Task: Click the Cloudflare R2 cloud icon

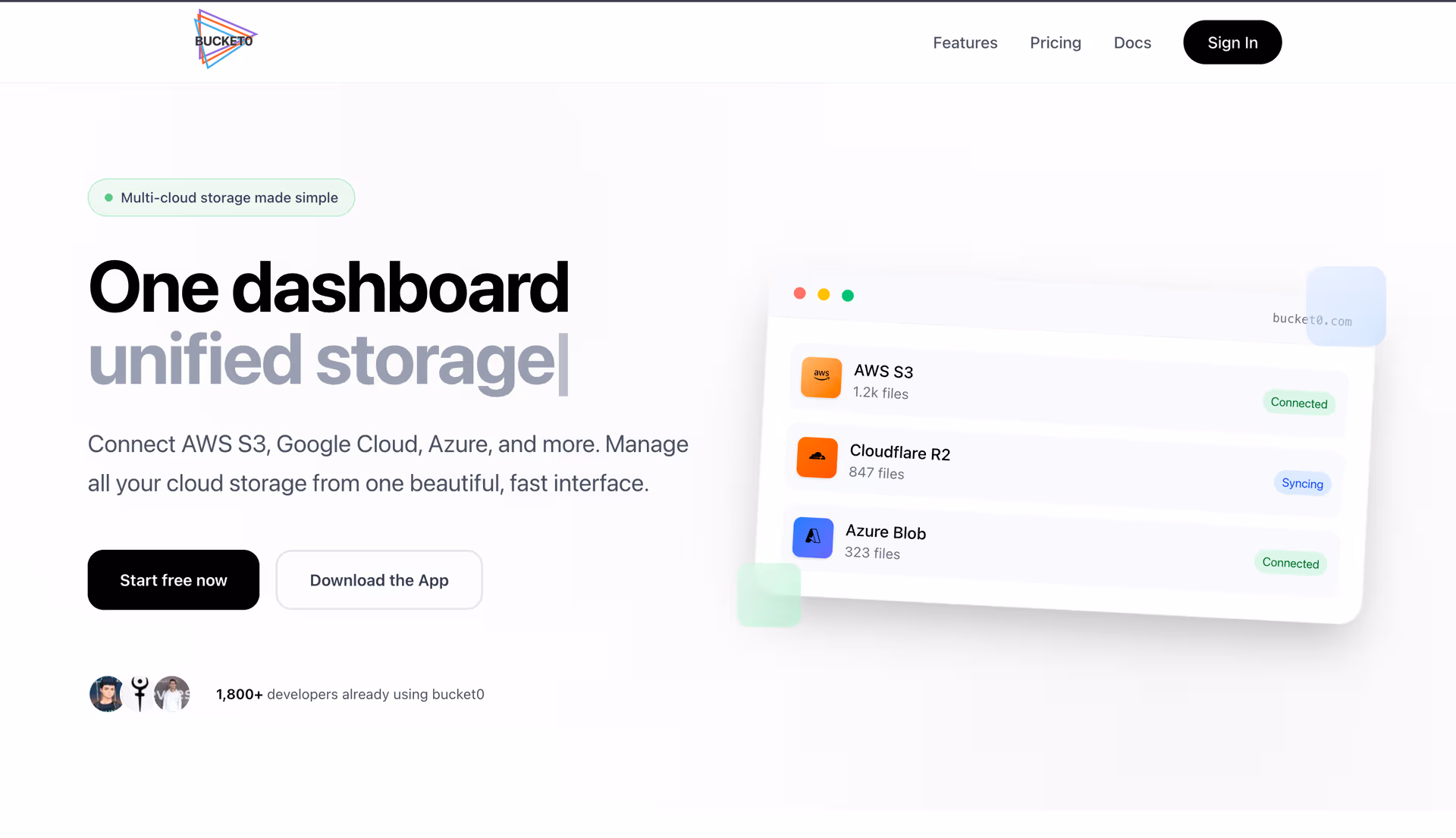Action: pos(817,457)
